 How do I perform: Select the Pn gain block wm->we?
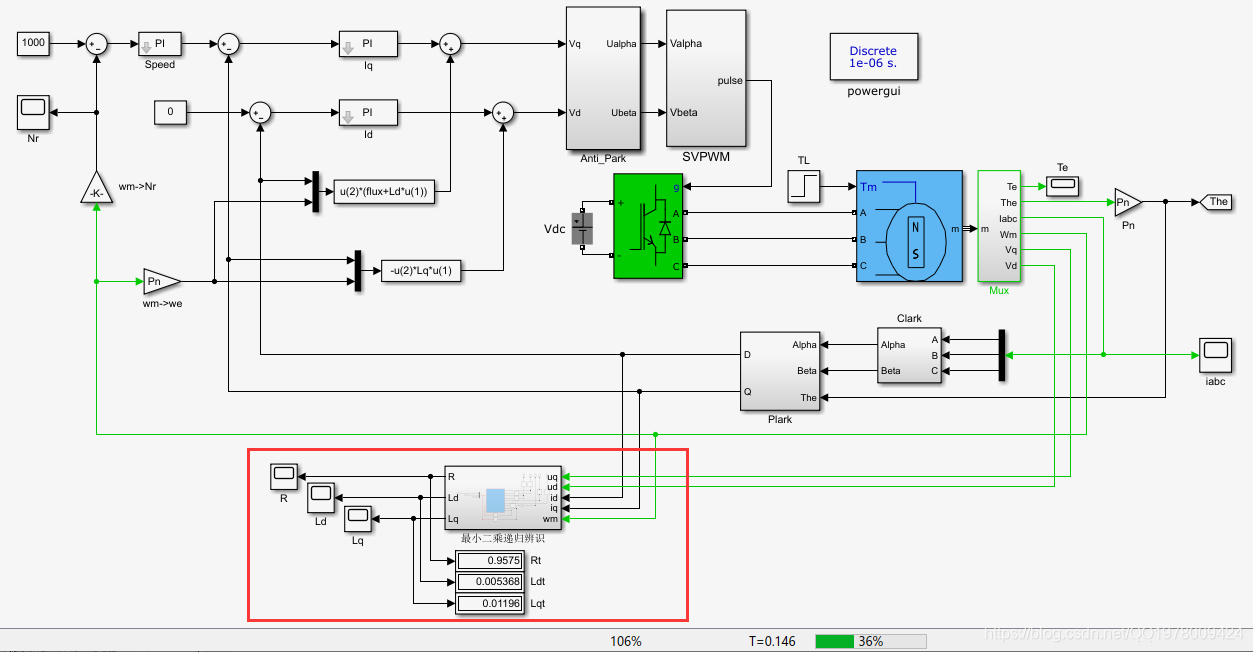(161, 281)
